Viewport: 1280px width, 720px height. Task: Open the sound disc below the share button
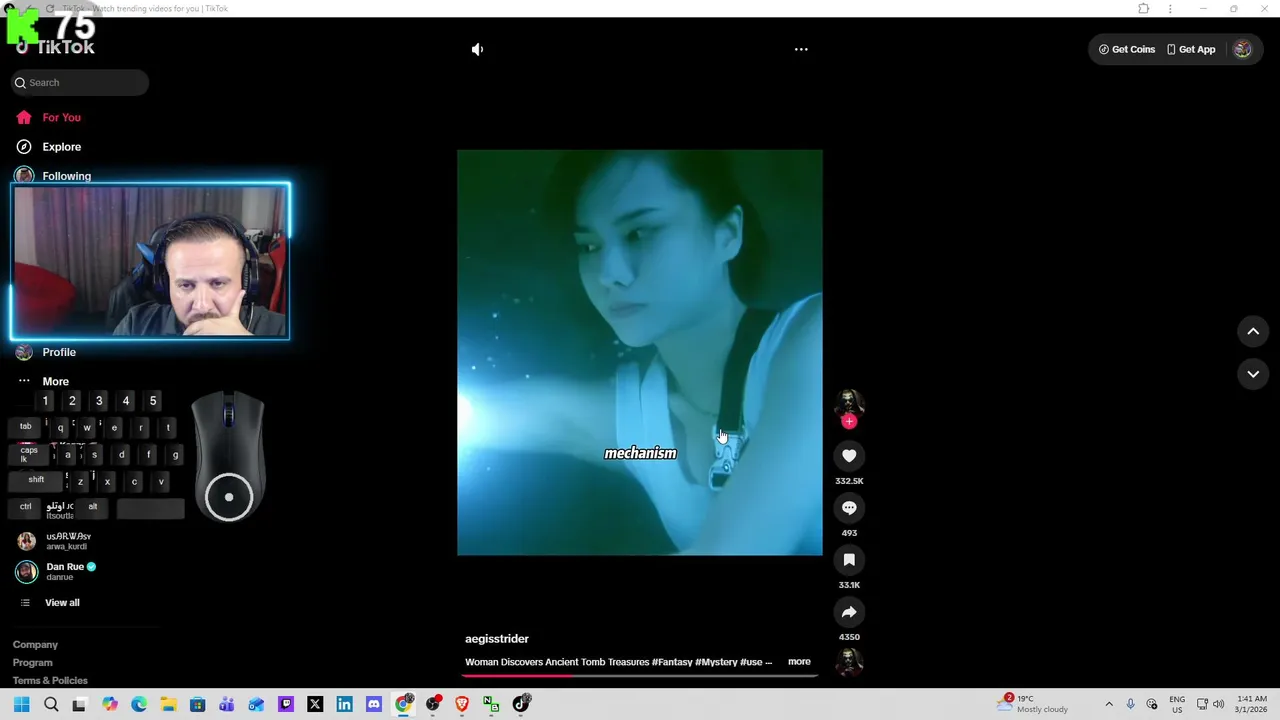point(849,662)
